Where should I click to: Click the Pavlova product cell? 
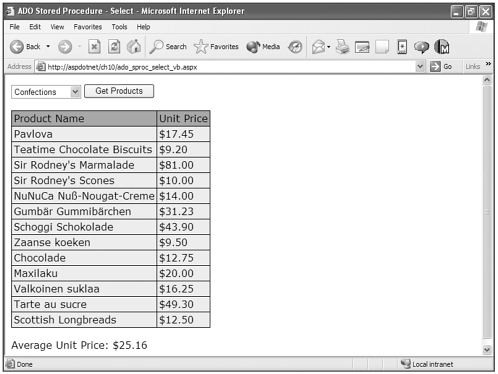coord(84,134)
